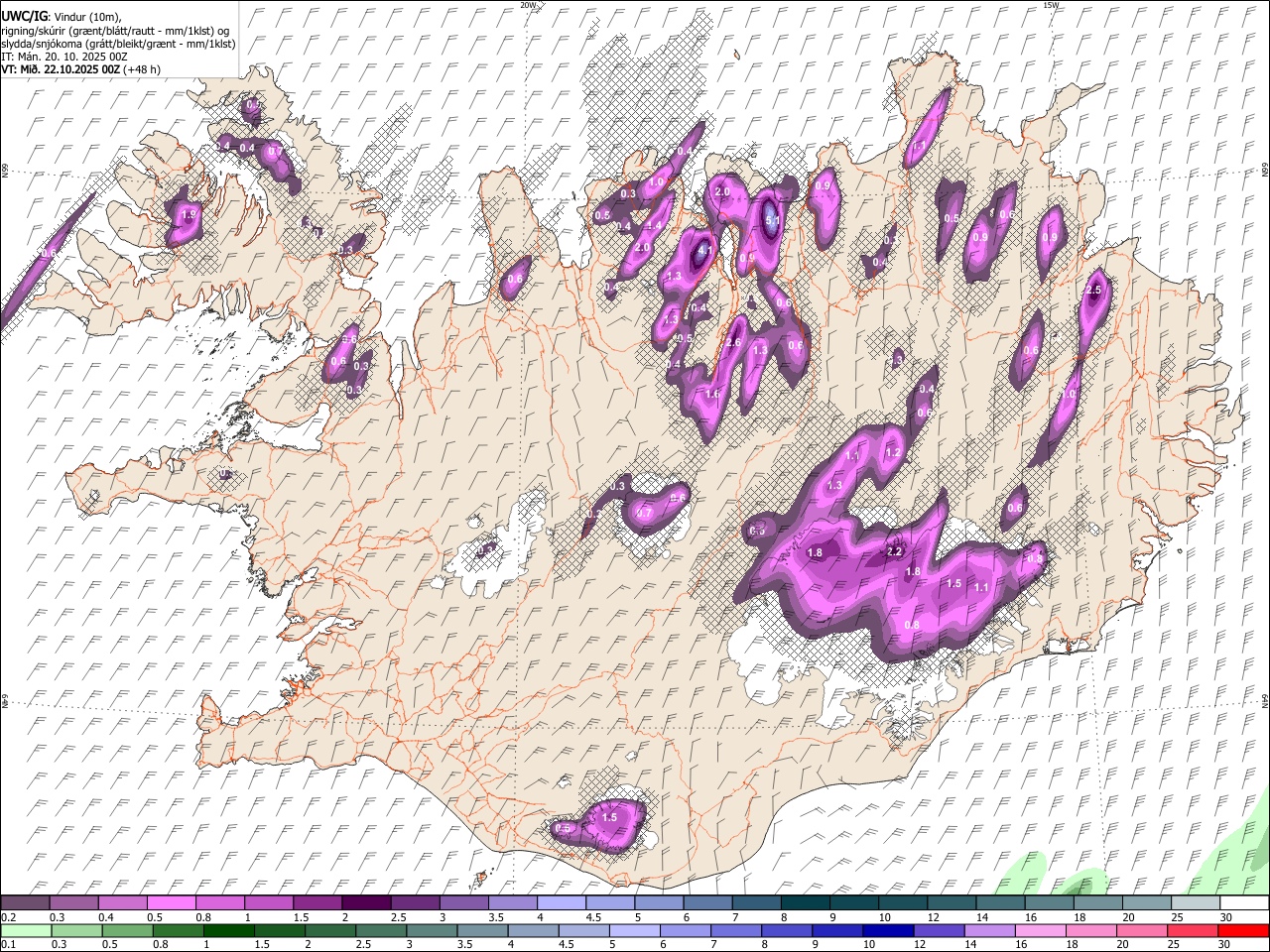Click the '0.2' label in the upper legend row
Viewport: 1270px width, 952px height.
(x=8, y=917)
